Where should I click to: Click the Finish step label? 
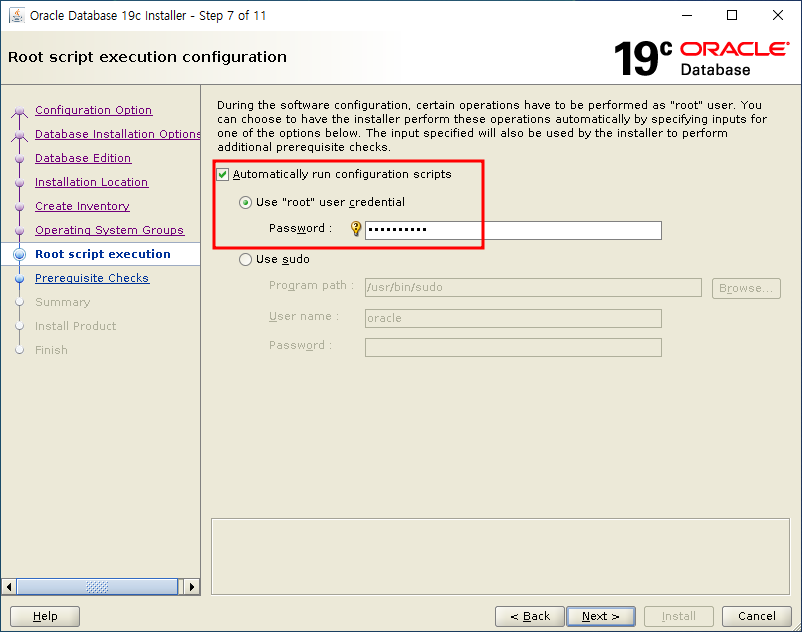(x=51, y=350)
